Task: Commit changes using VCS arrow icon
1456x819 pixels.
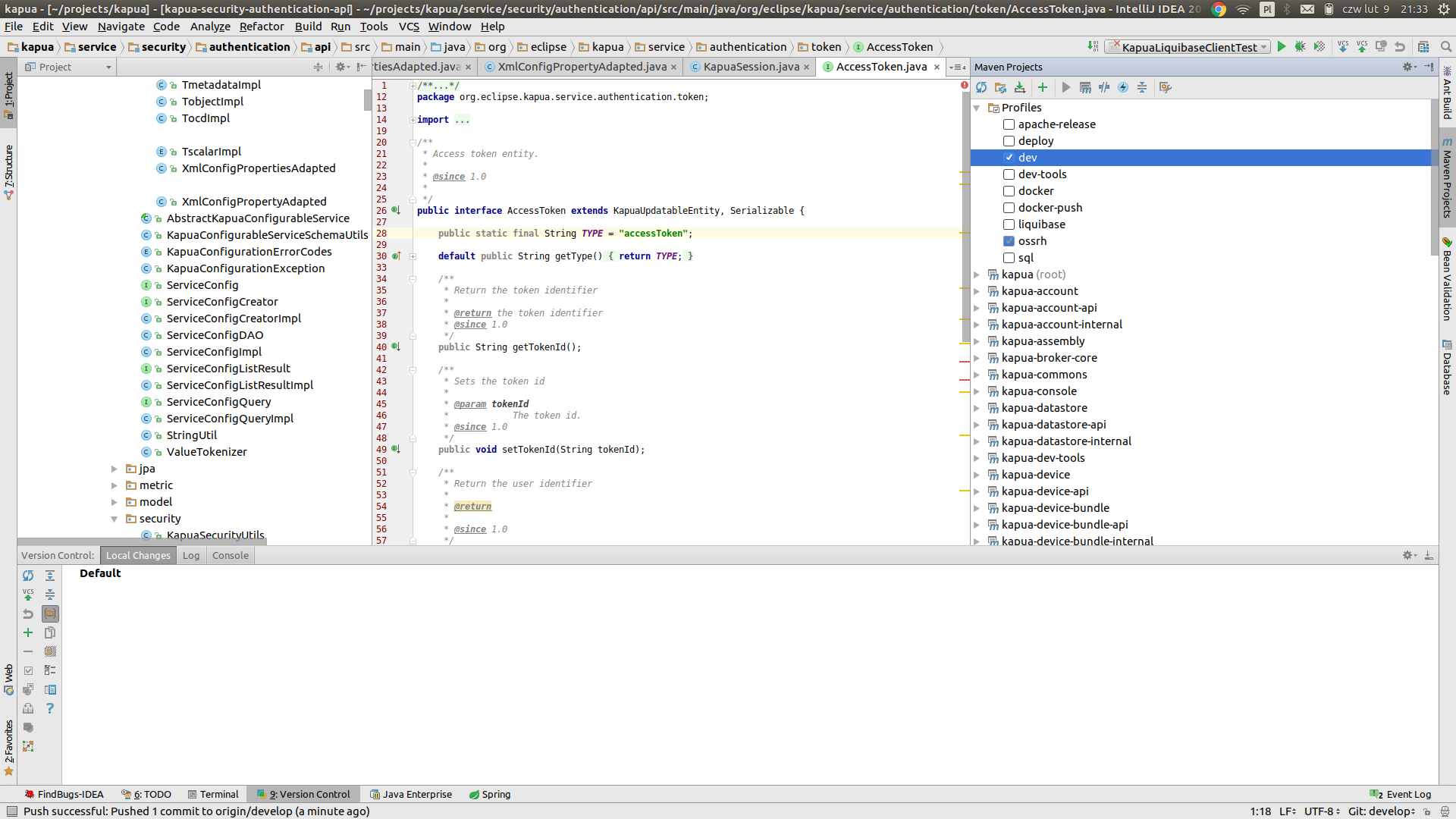Action: click(x=29, y=595)
